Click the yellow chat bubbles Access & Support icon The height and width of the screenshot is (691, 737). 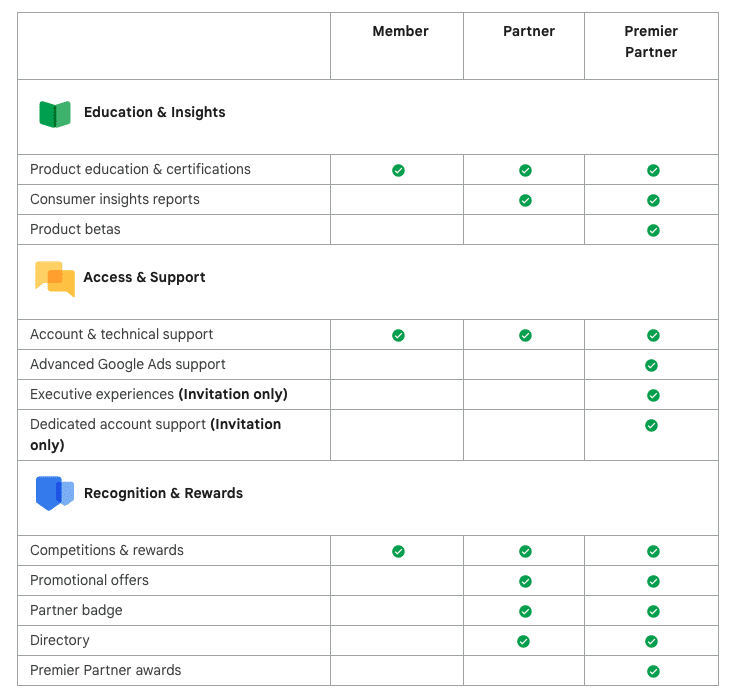tap(55, 279)
